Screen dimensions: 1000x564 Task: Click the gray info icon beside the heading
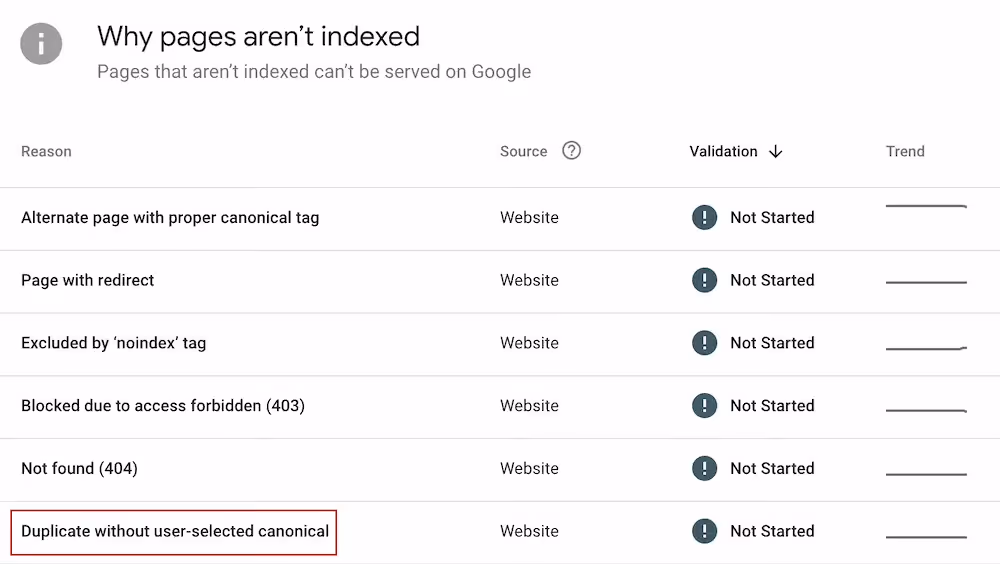click(41, 44)
